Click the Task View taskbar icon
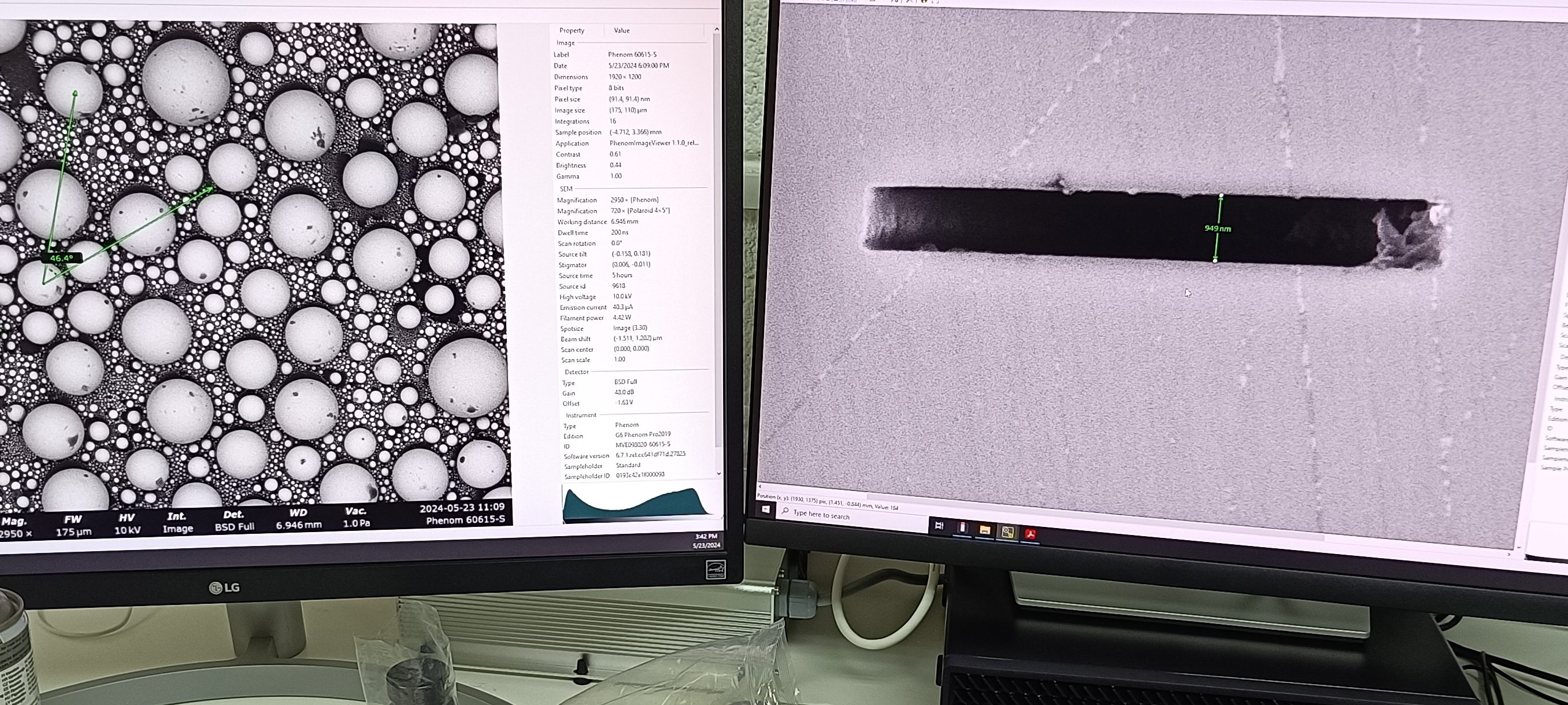The width and height of the screenshot is (1568, 705). click(x=939, y=525)
